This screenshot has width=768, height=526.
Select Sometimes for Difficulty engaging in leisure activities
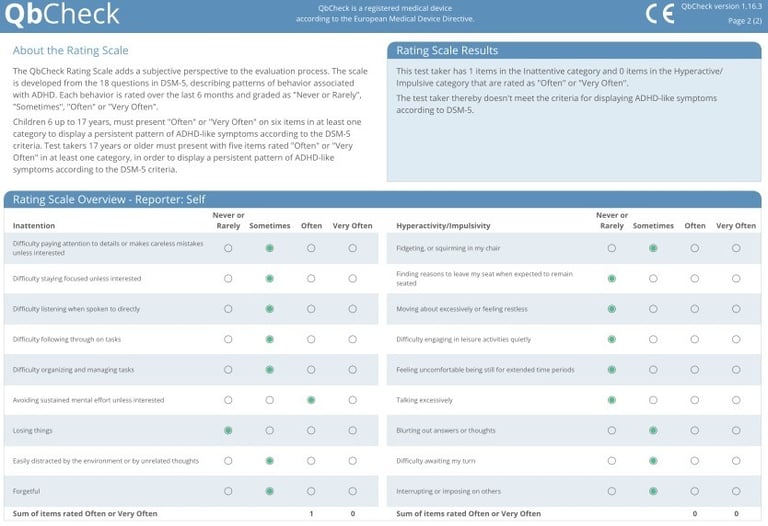653,339
